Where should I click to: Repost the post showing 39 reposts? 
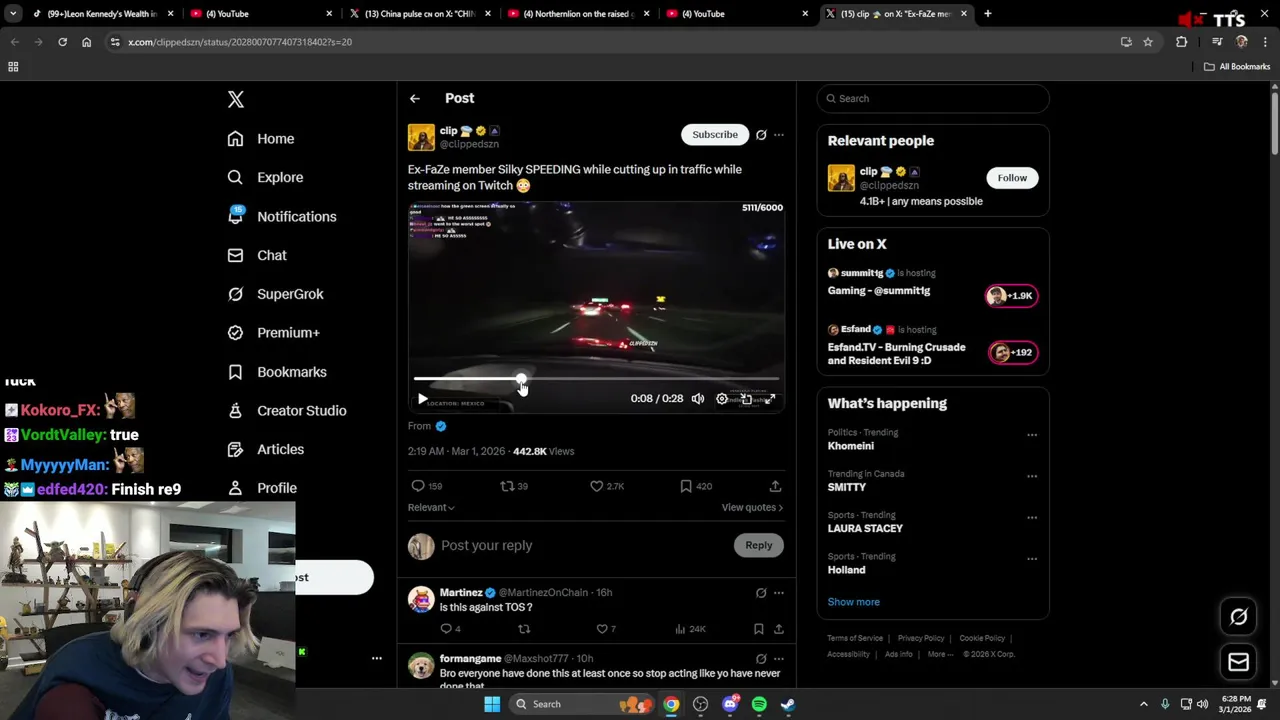click(x=507, y=486)
